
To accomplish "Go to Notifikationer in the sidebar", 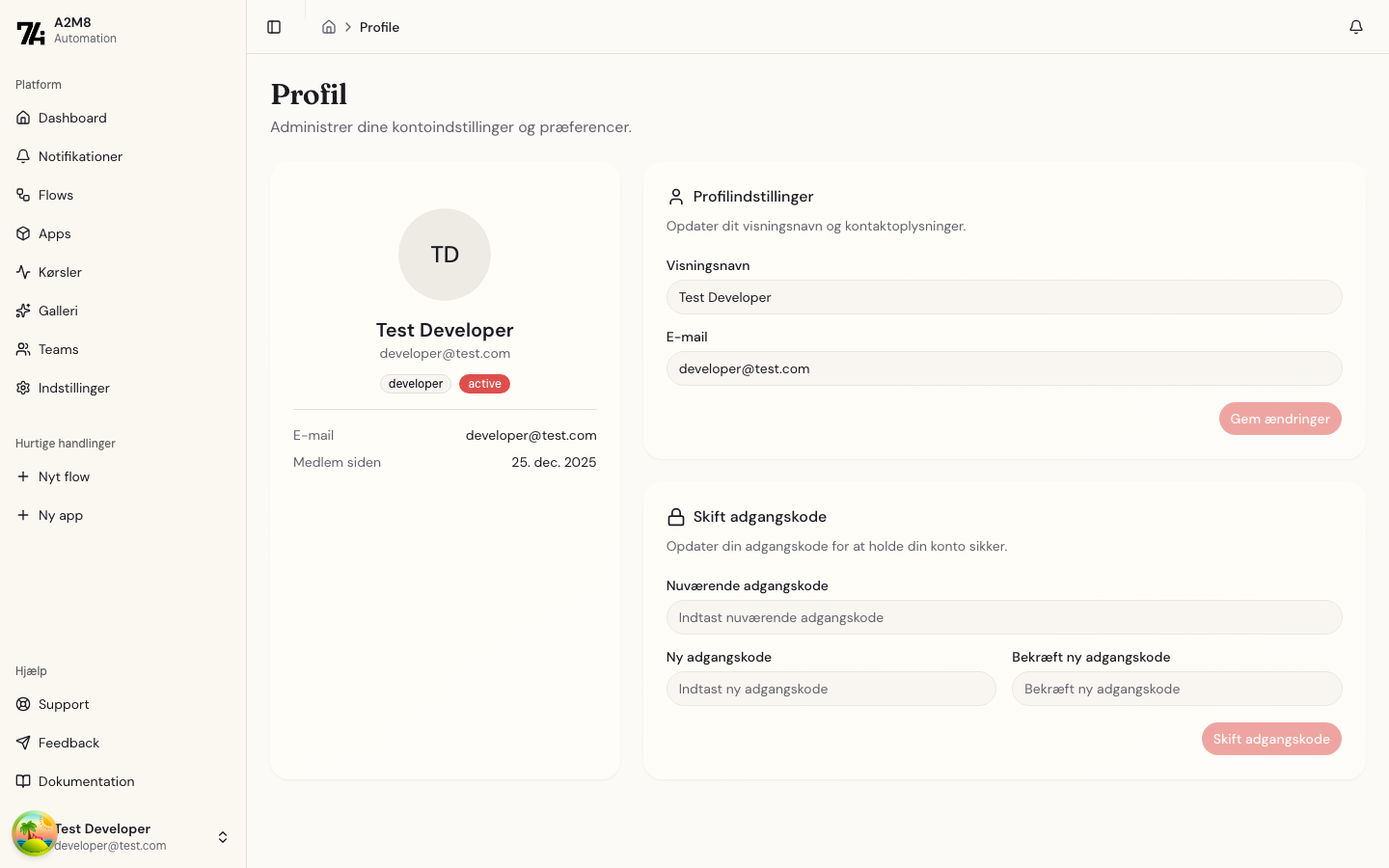I will click(80, 156).
